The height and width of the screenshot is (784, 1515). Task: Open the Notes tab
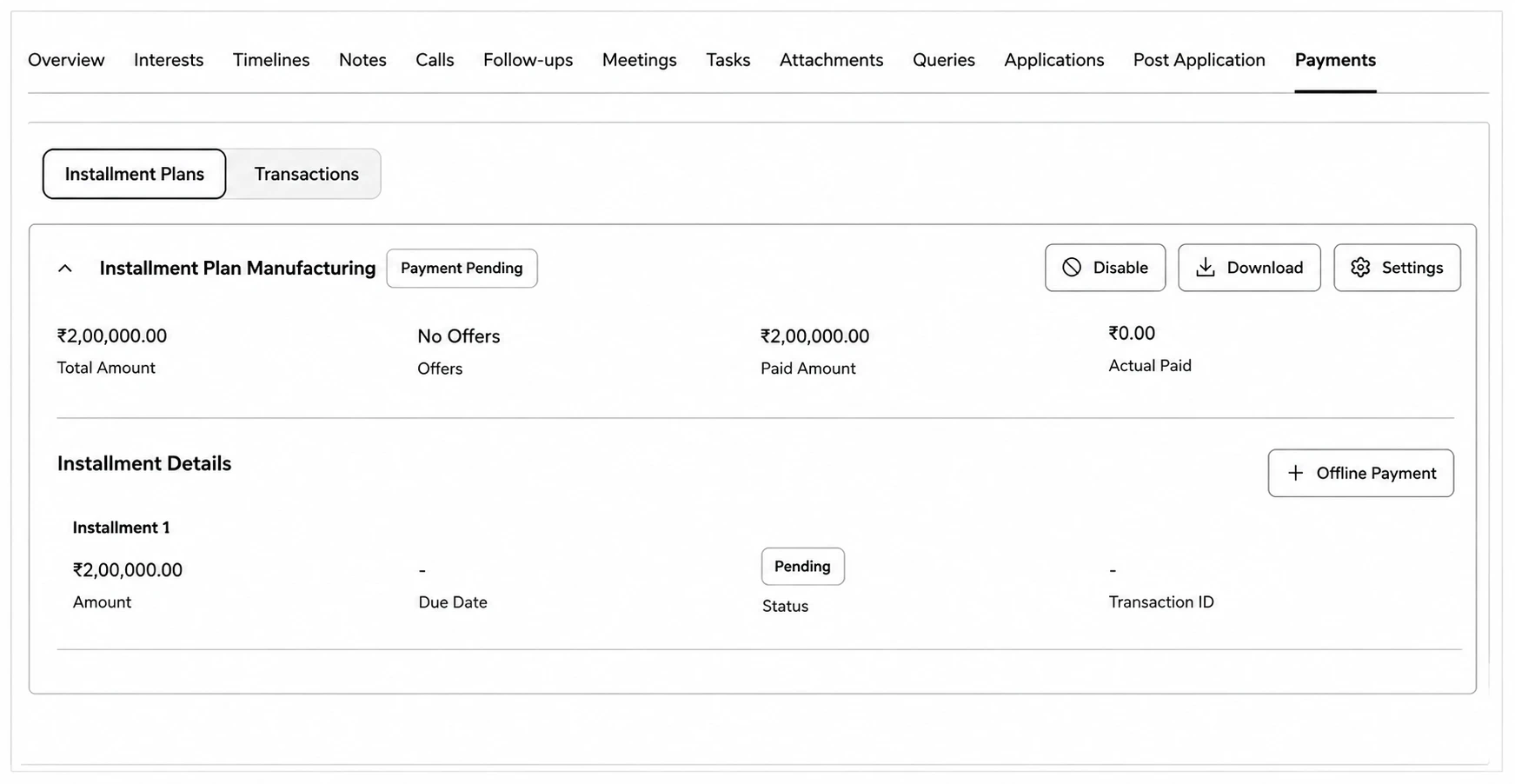362,60
